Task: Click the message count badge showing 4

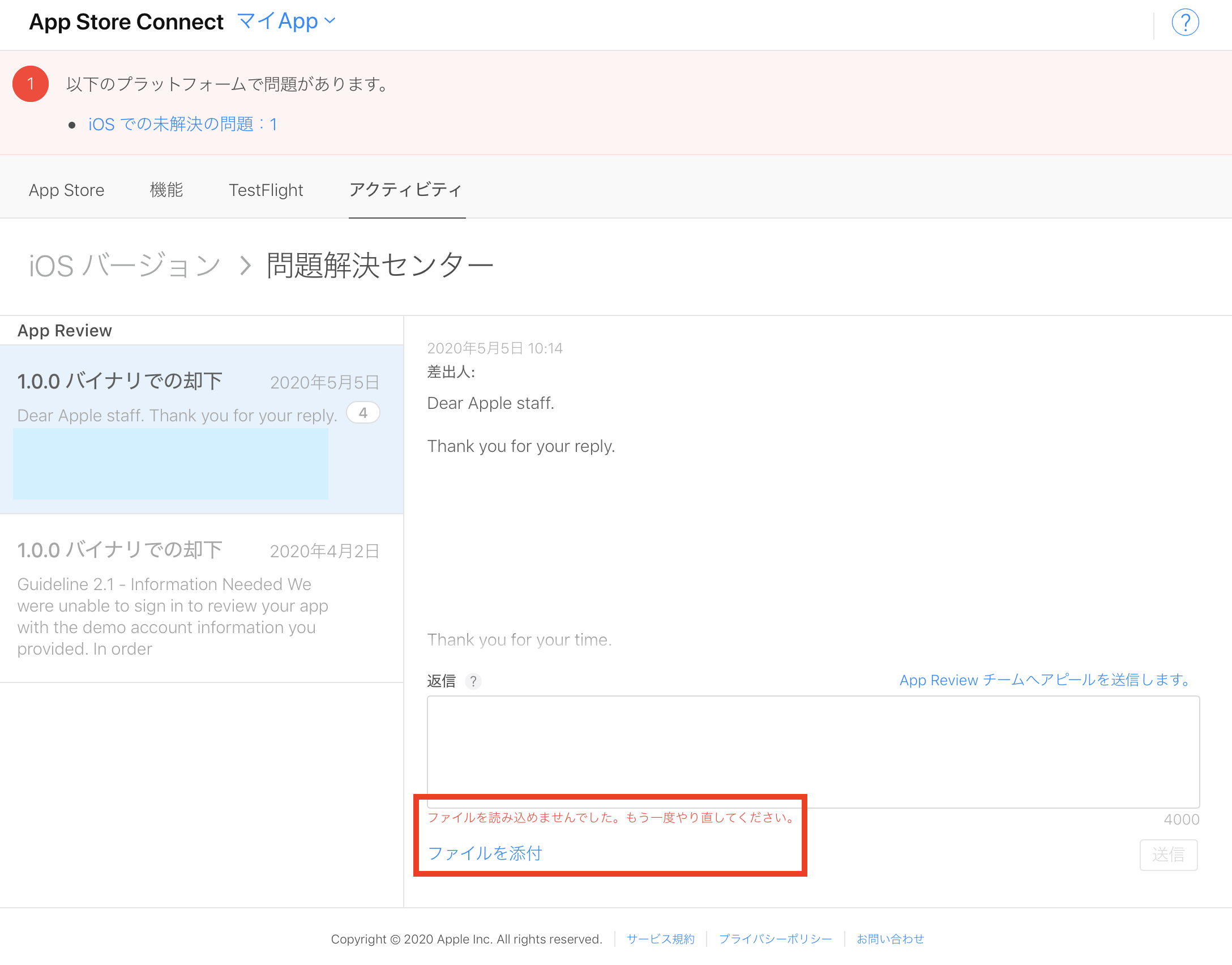Action: [363, 413]
